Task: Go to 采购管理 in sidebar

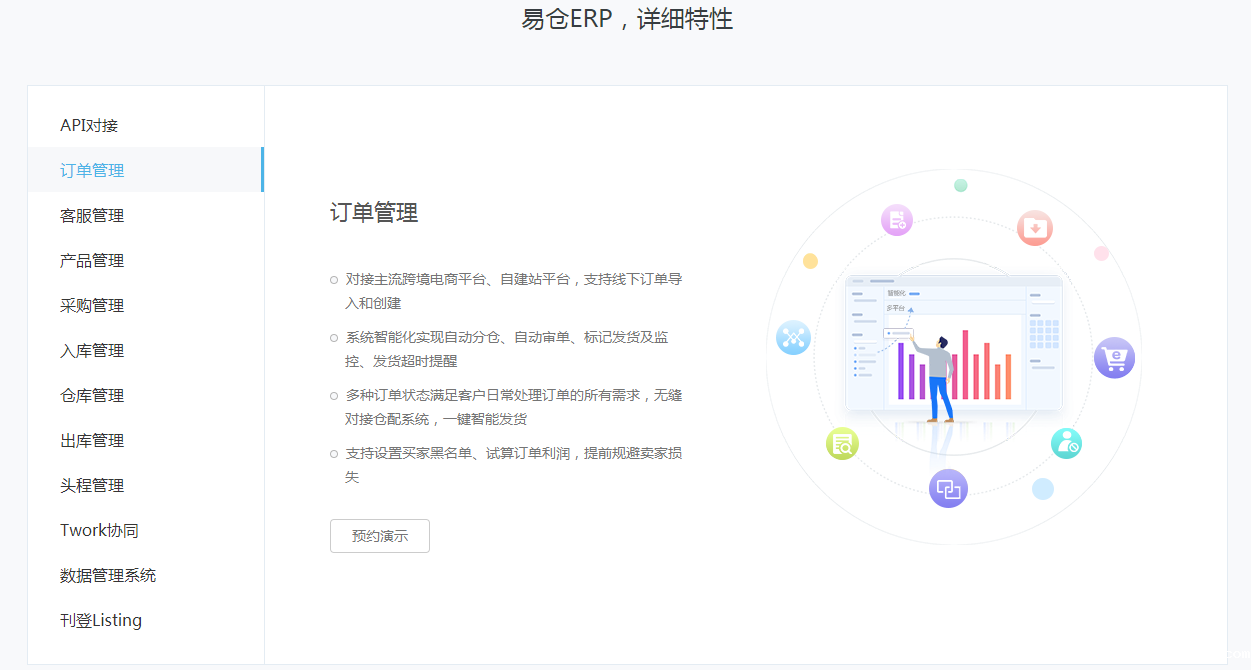Action: (x=92, y=305)
